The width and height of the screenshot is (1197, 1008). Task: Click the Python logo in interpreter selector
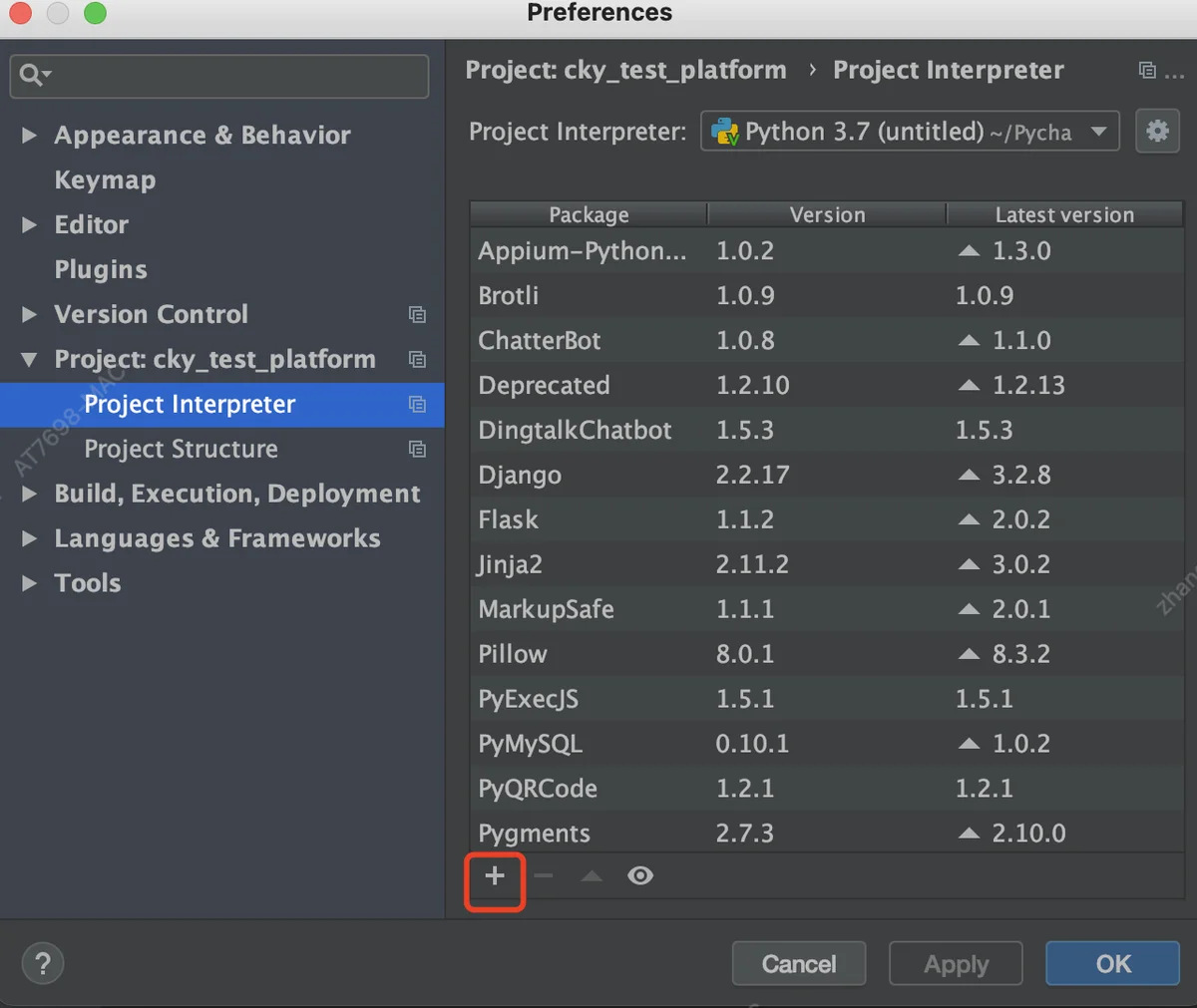(x=725, y=132)
